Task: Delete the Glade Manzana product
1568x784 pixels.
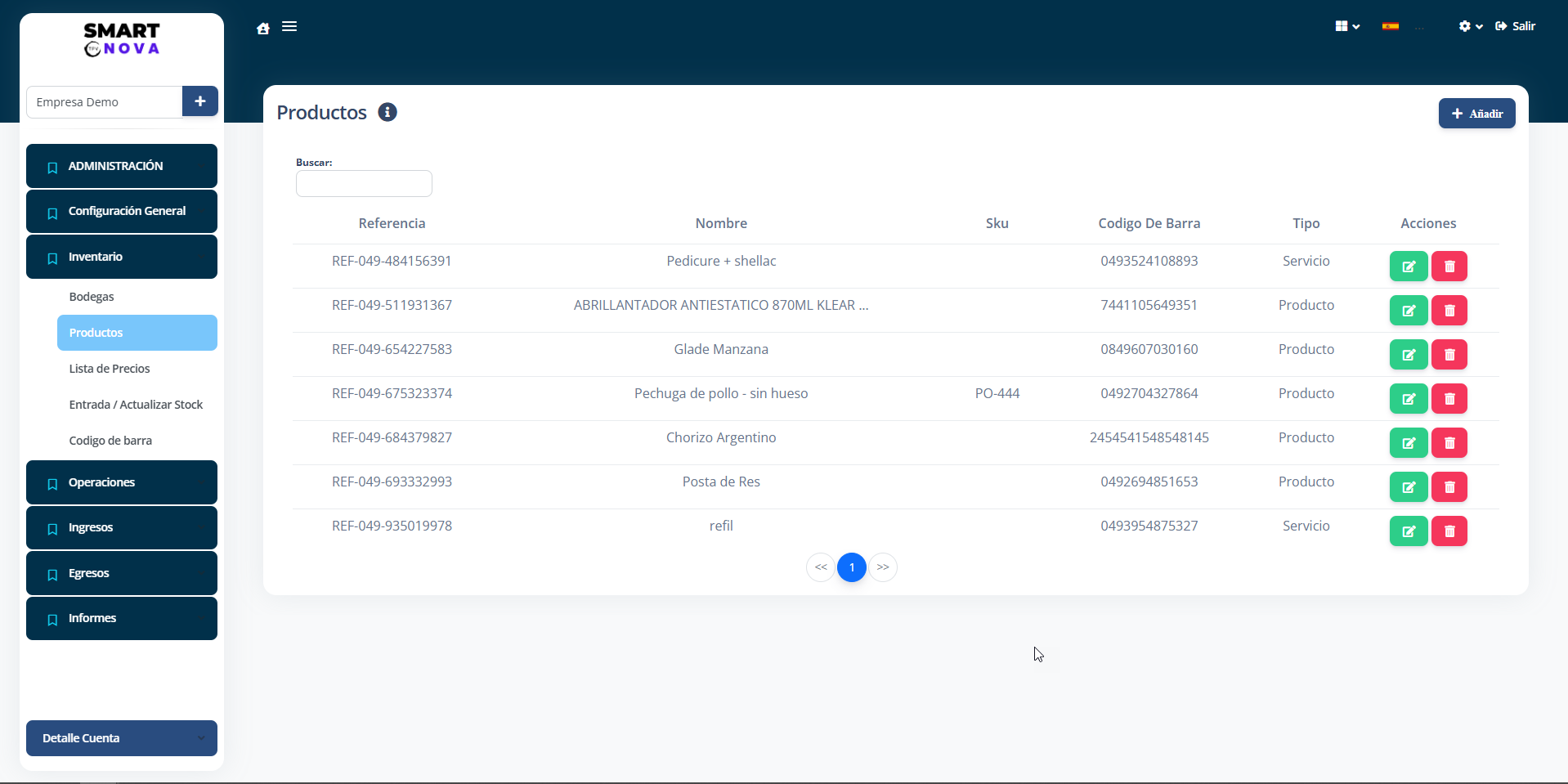Action: [x=1449, y=355]
